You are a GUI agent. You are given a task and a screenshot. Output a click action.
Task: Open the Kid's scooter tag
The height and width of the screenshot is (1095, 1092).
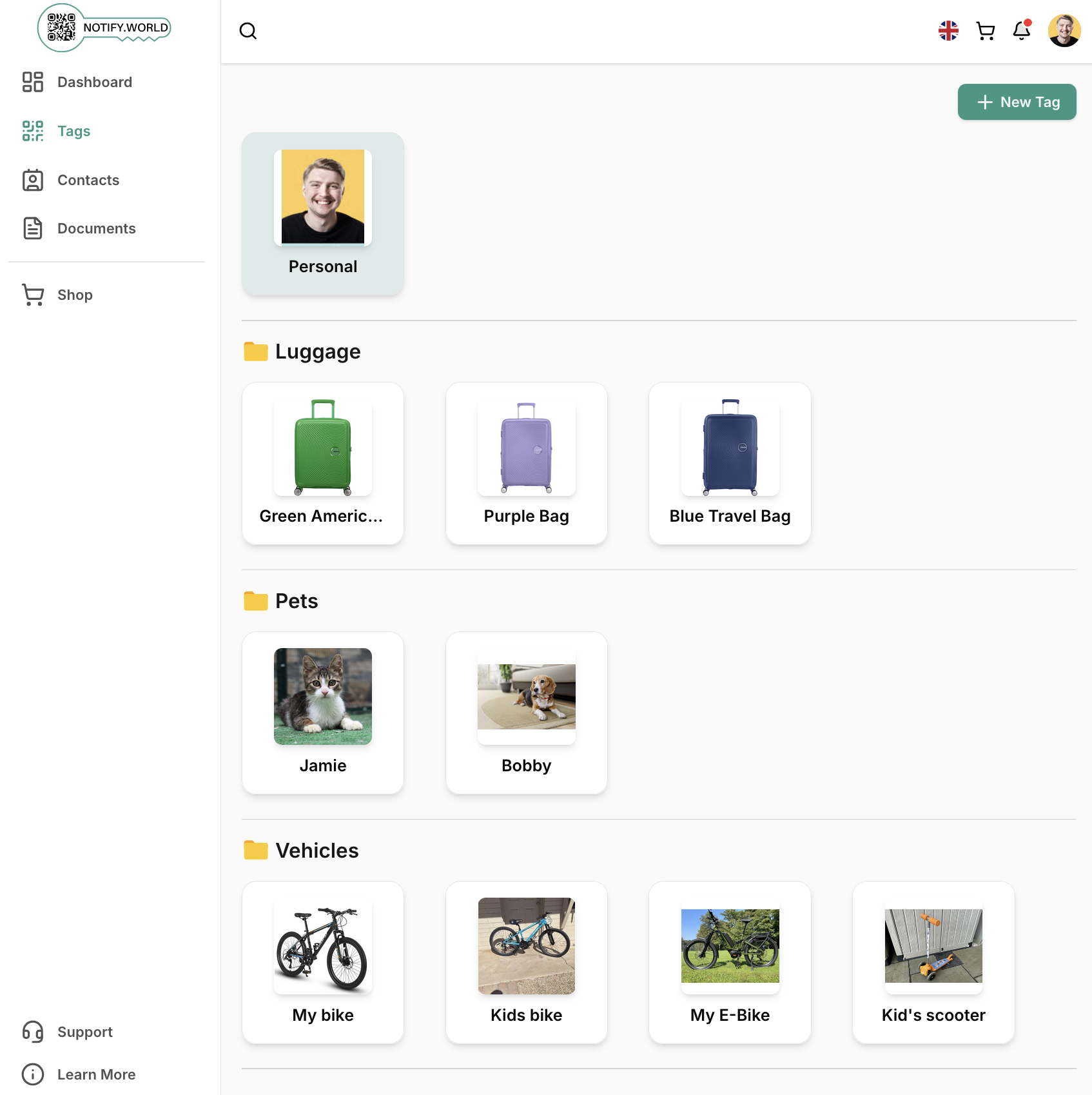click(933, 962)
